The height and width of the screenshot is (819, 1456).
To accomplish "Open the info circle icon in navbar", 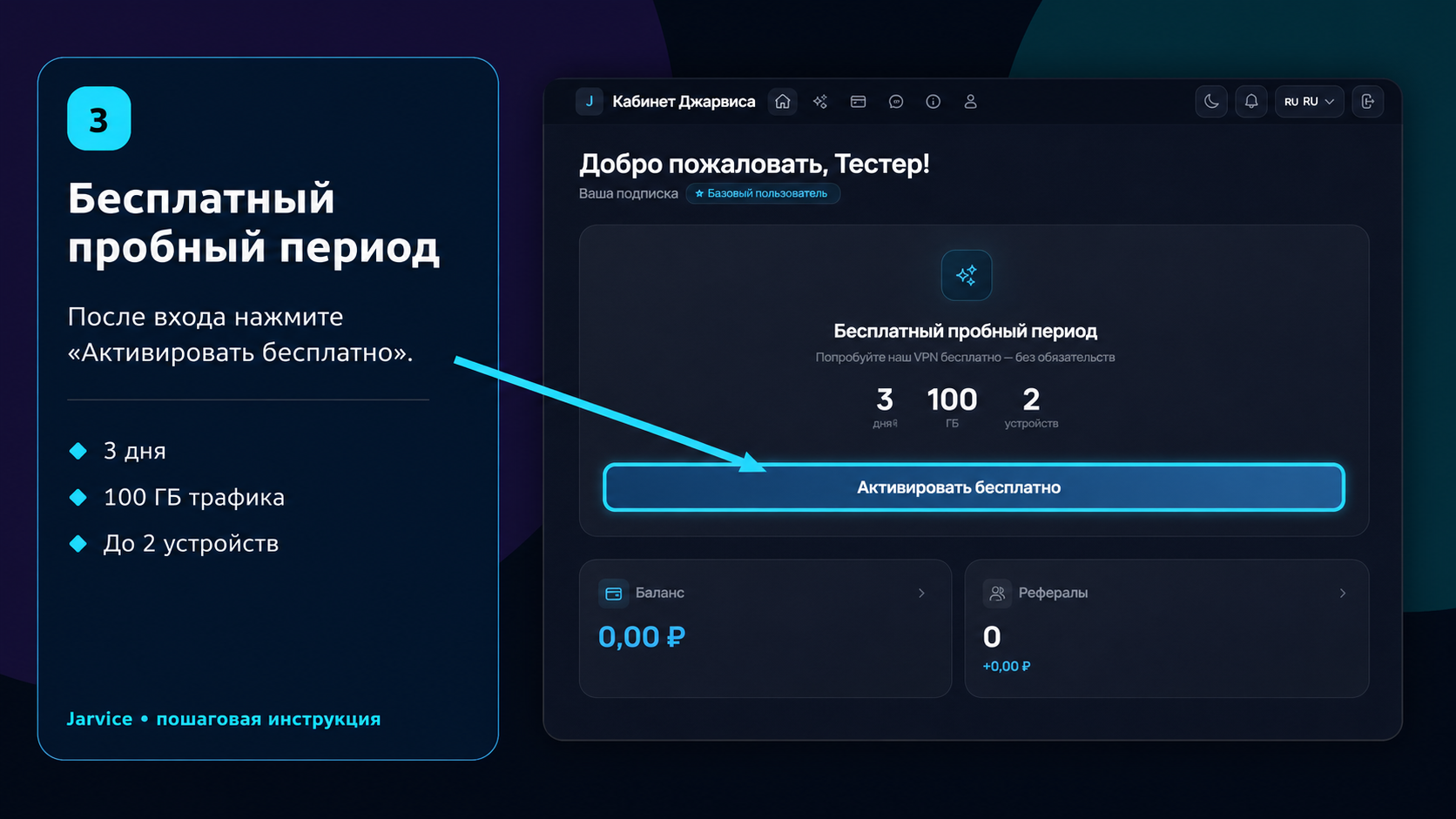I will coord(933,102).
